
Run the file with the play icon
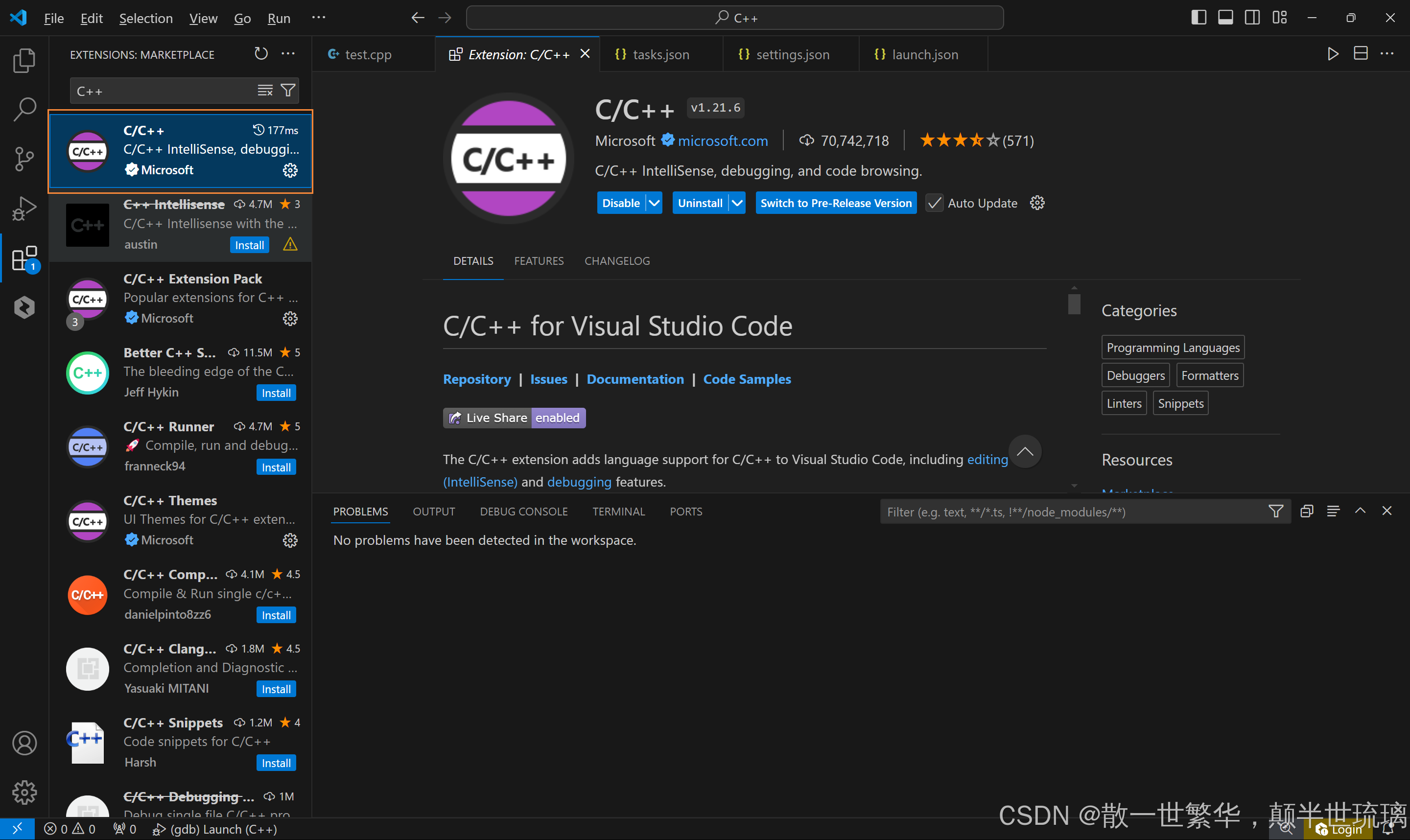(1333, 54)
